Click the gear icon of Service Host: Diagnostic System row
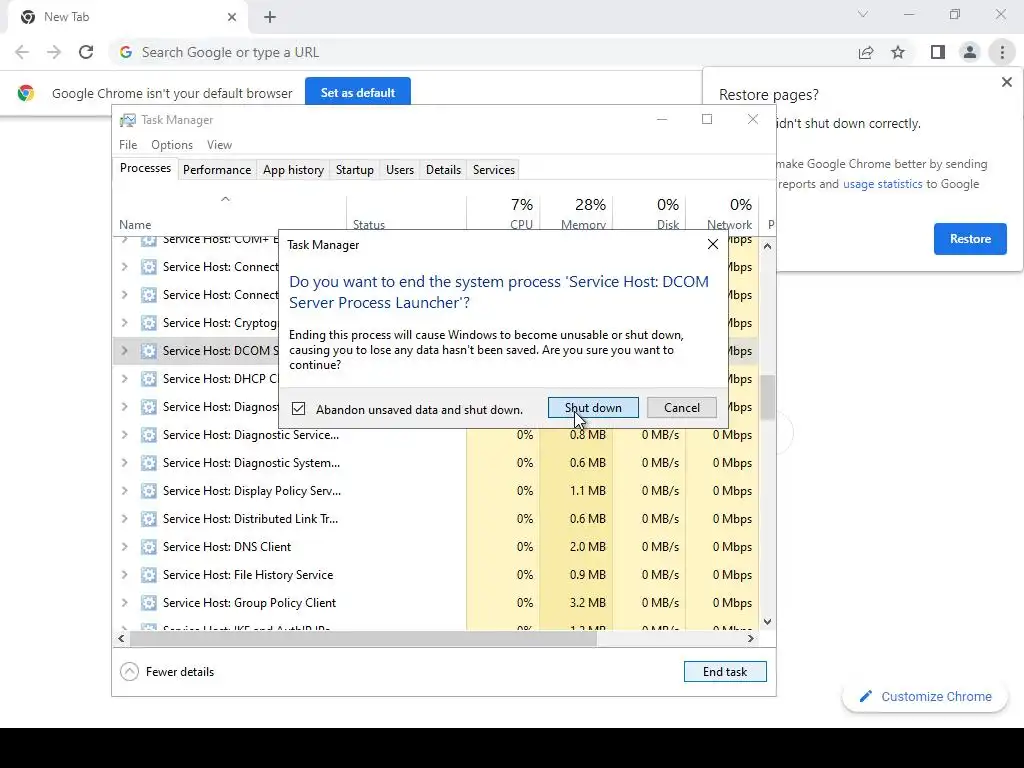1024x768 pixels. (149, 462)
